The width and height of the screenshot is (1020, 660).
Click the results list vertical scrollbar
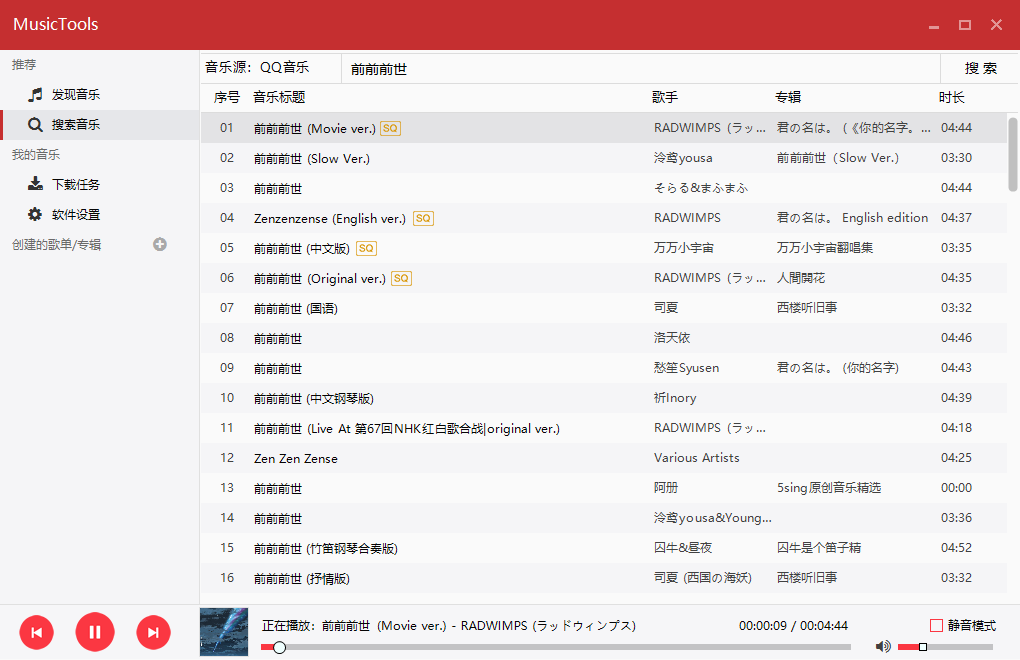(x=1013, y=155)
